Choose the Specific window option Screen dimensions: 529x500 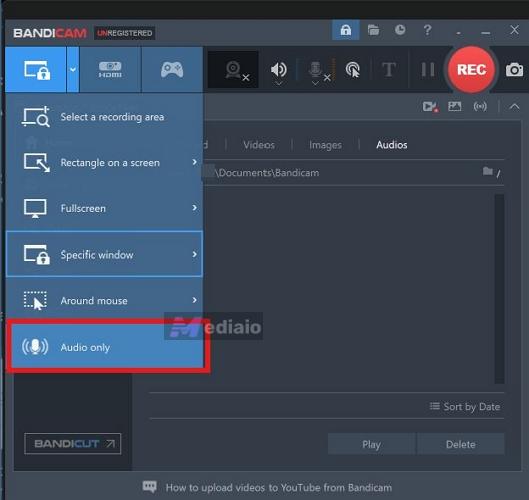105,254
